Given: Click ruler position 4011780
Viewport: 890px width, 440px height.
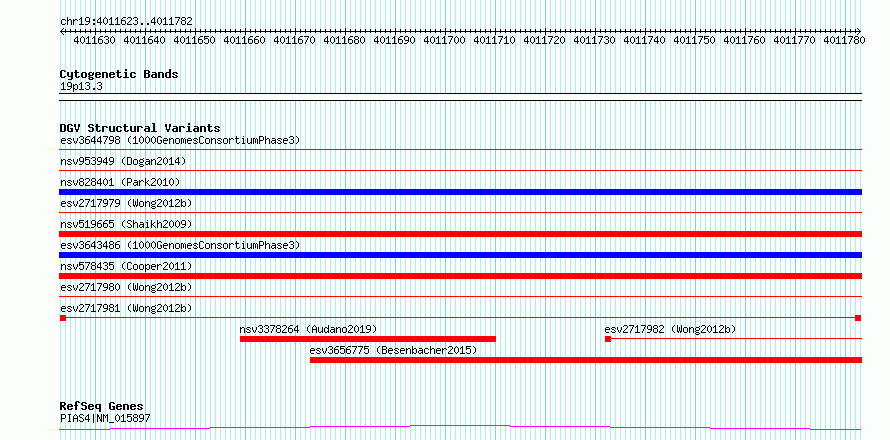Looking at the screenshot, I should pyautogui.click(x=844, y=40).
